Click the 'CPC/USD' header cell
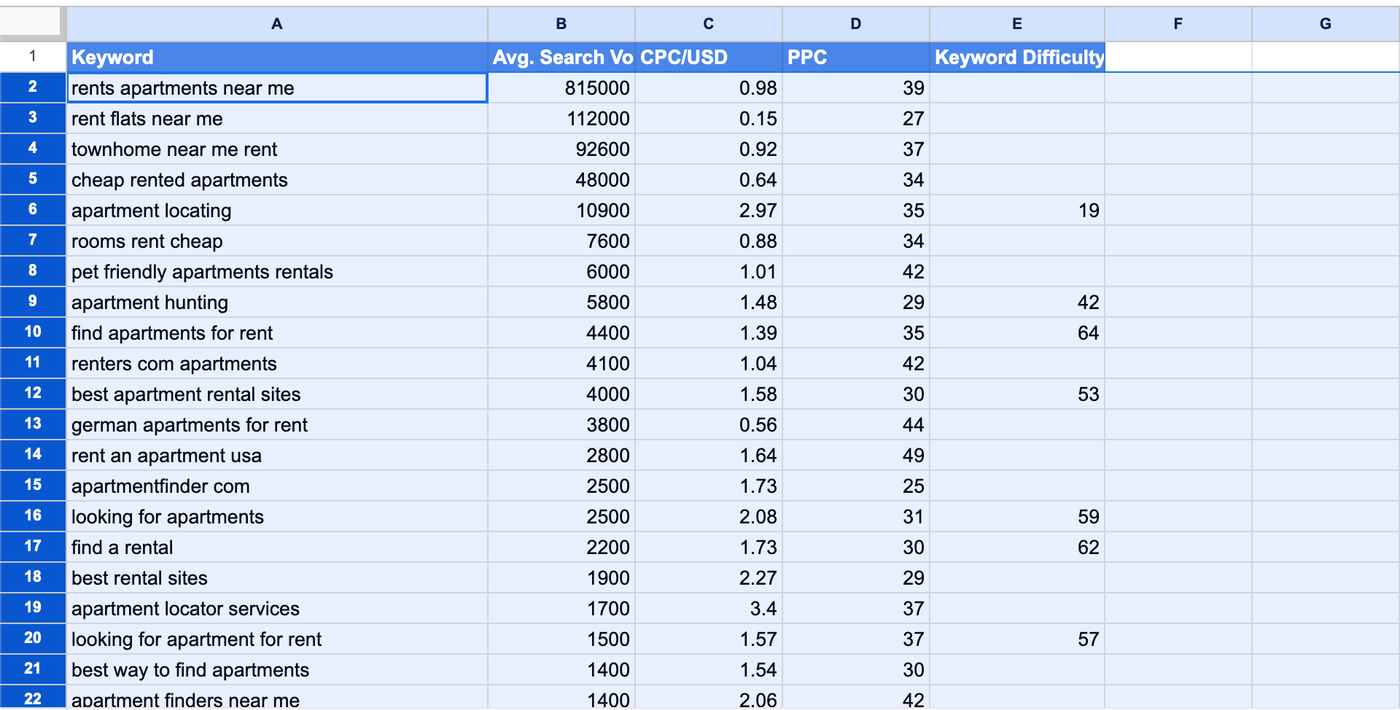This screenshot has height=710, width=1400. point(708,57)
